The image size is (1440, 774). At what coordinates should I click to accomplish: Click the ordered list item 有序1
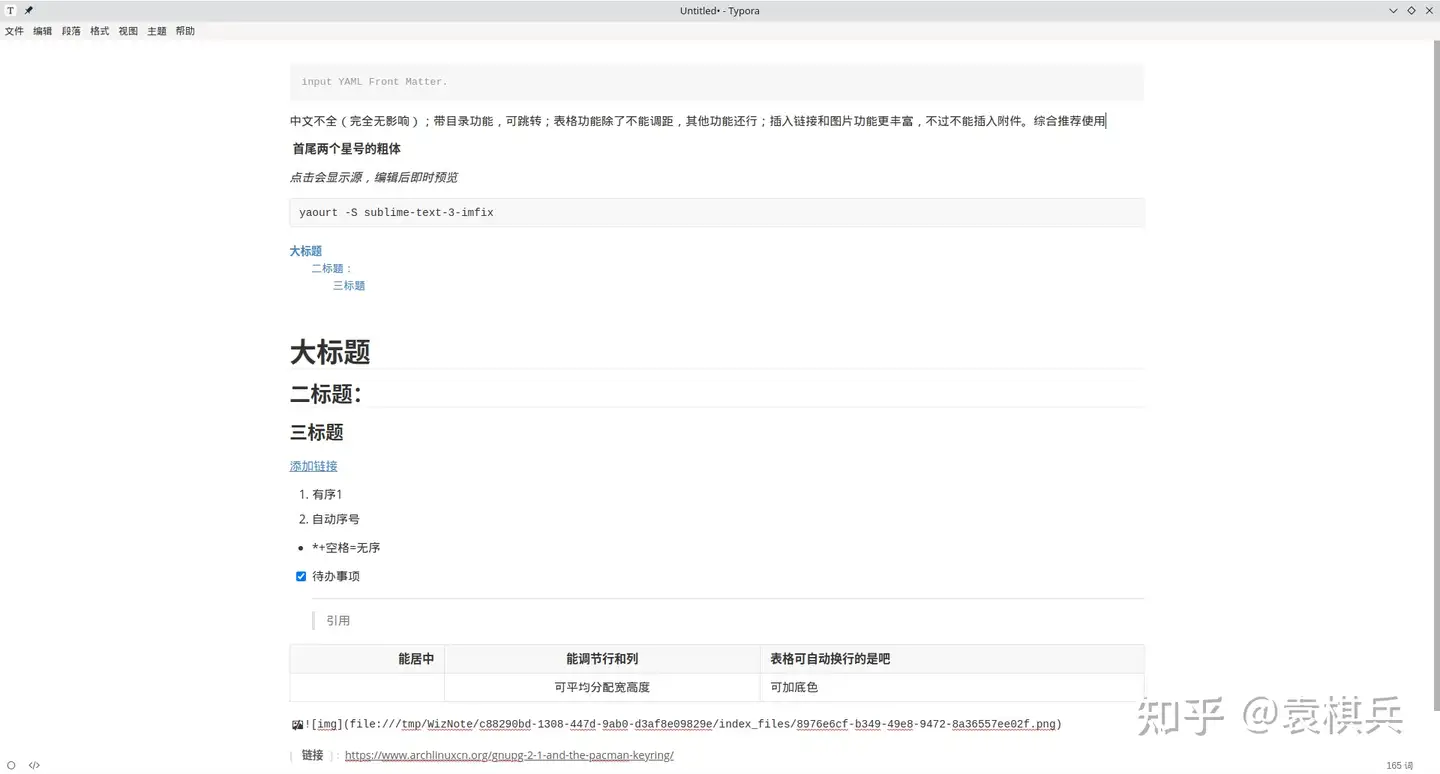[x=327, y=494]
